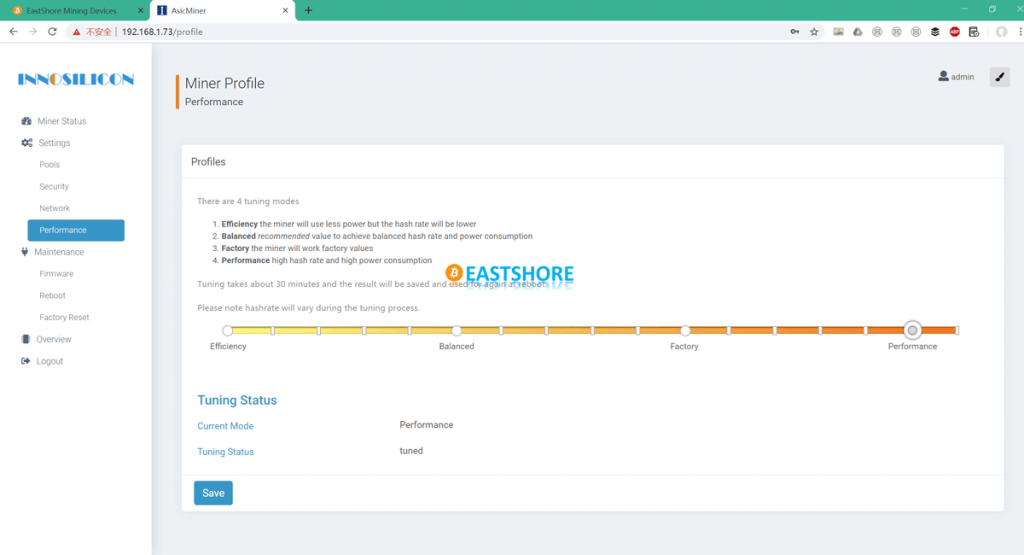Bookmark this page with the star icon
The image size is (1024, 555).
(x=814, y=32)
